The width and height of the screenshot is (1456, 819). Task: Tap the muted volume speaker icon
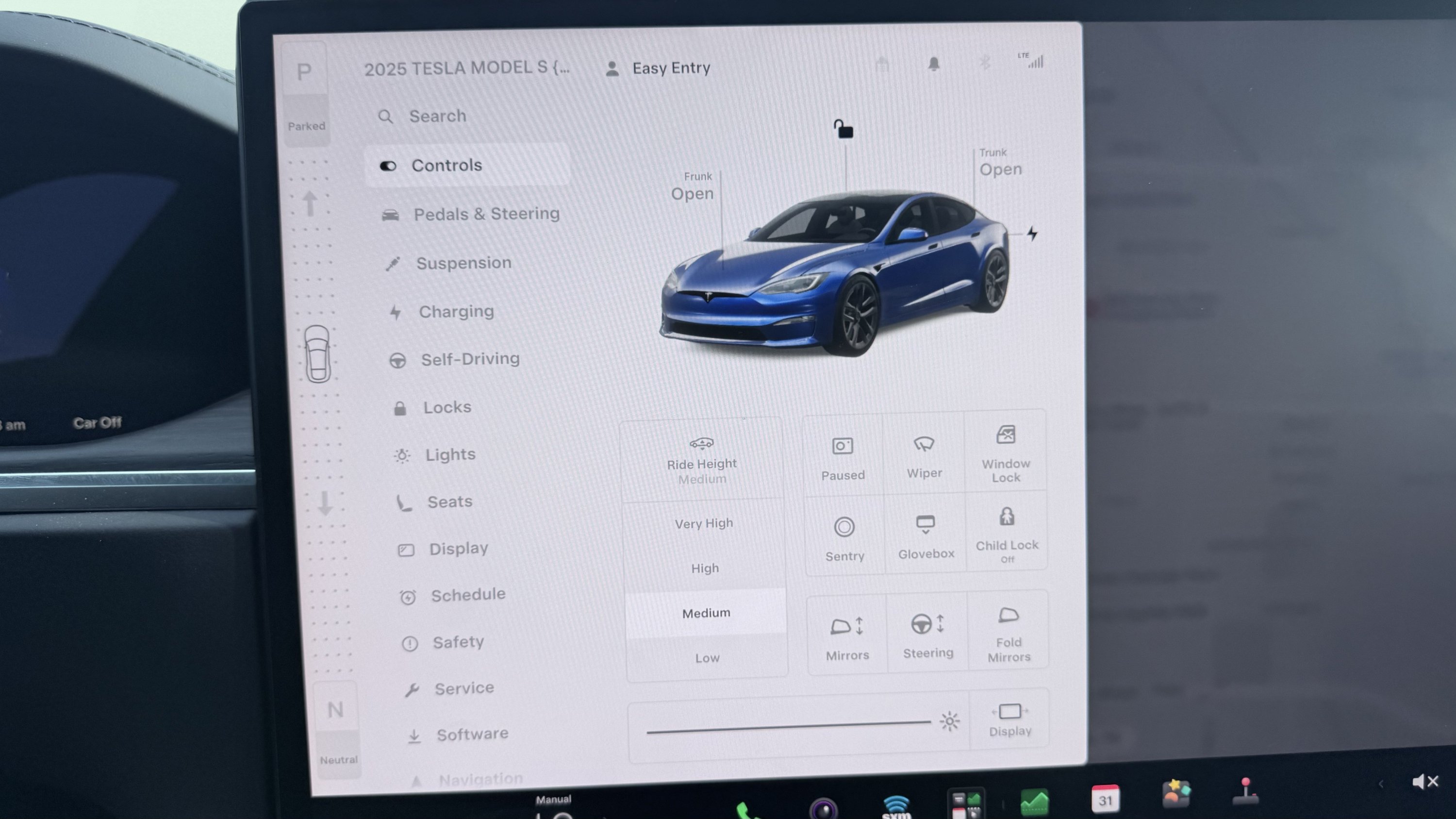coord(1424,782)
